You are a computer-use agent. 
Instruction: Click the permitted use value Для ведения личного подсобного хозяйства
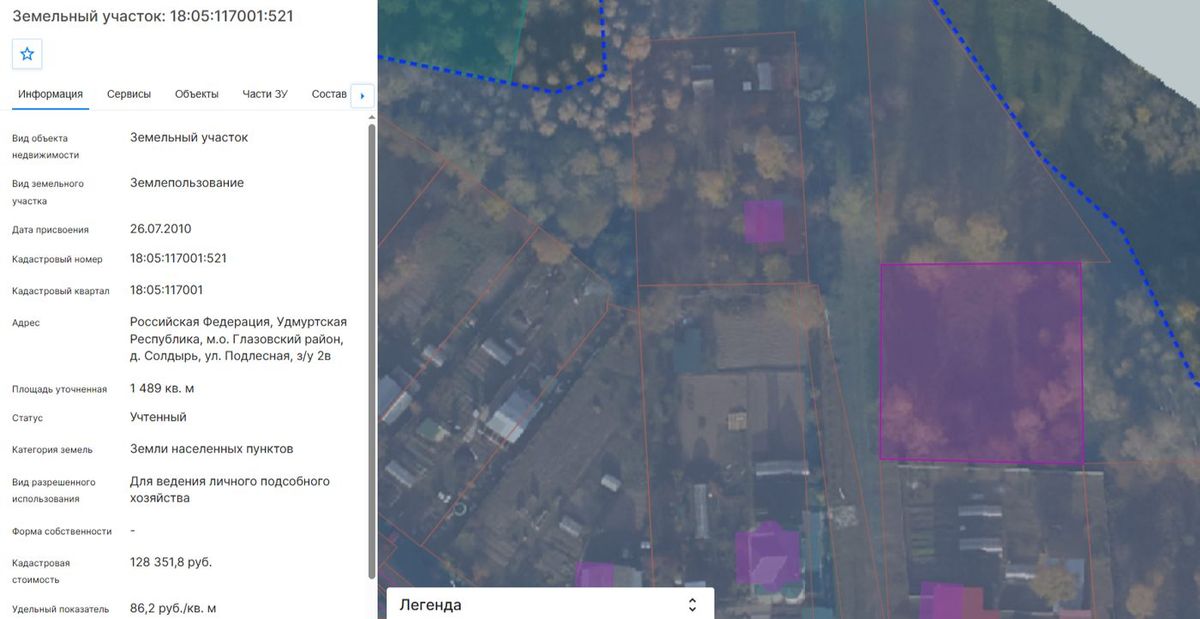point(230,489)
